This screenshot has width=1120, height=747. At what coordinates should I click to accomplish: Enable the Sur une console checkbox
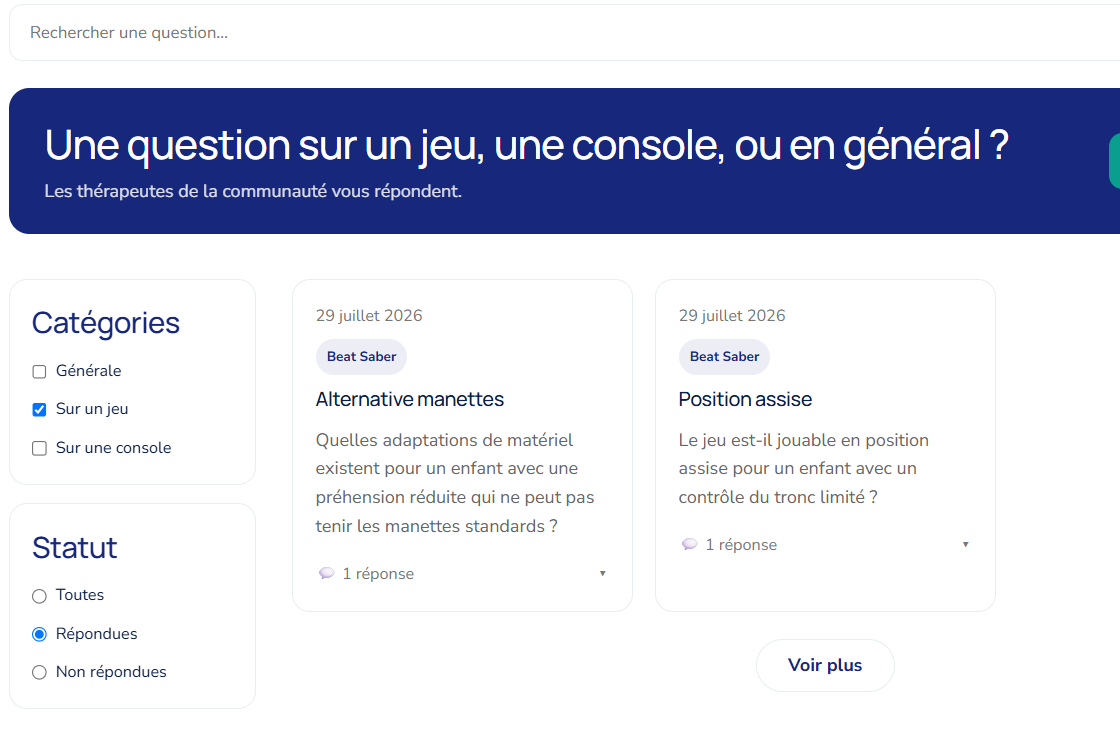(x=39, y=448)
